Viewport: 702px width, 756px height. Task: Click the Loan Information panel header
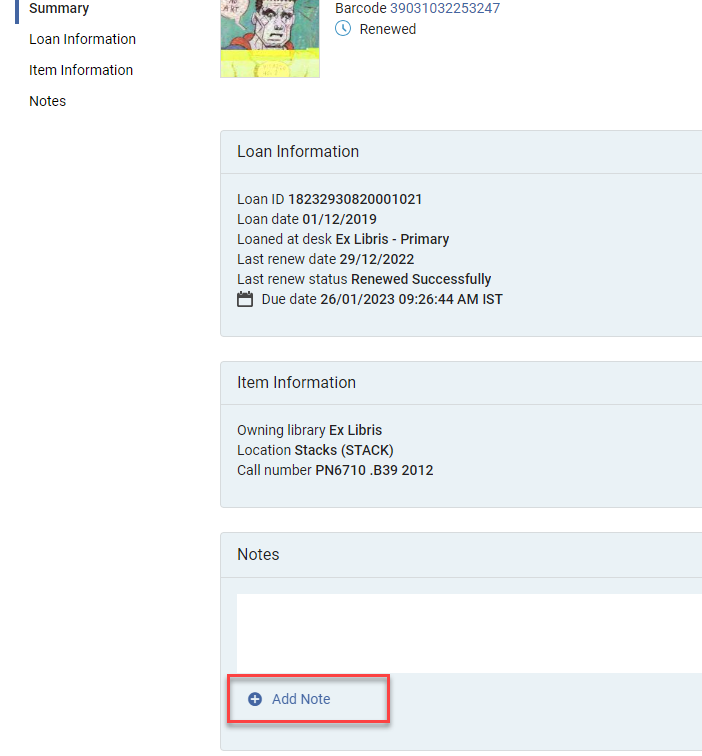(x=298, y=152)
